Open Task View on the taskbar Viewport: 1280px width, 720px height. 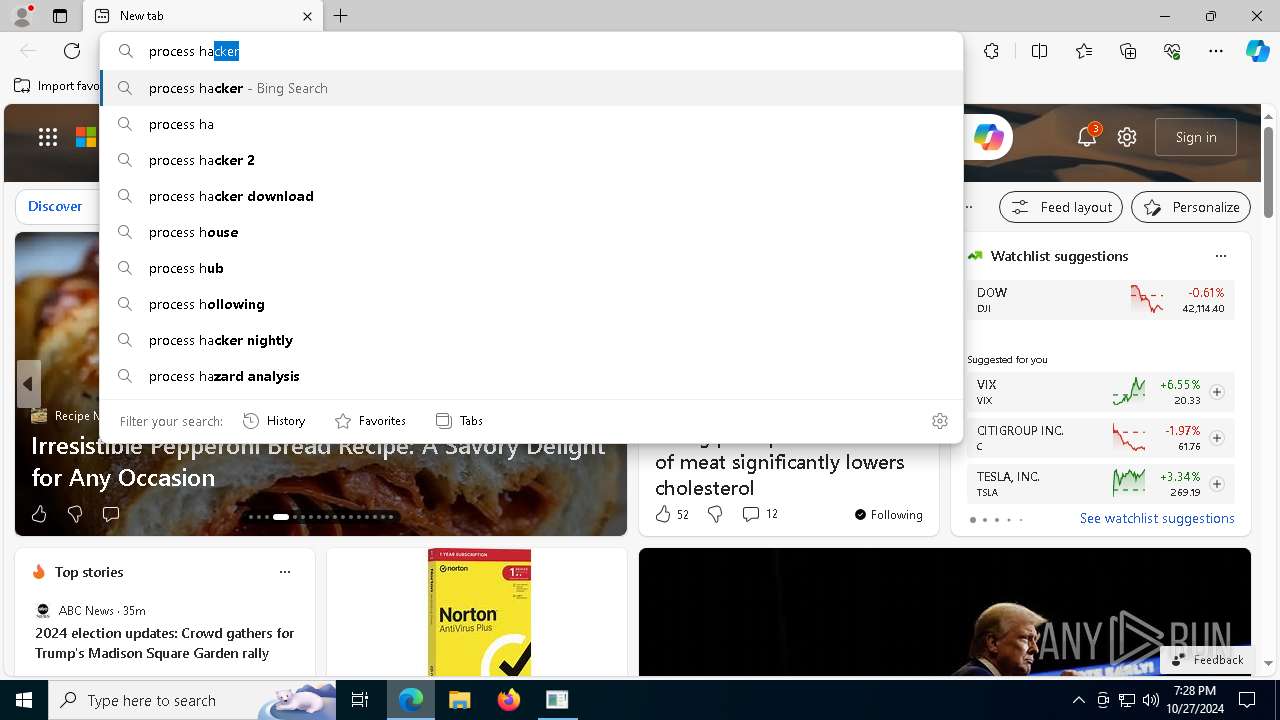360,700
